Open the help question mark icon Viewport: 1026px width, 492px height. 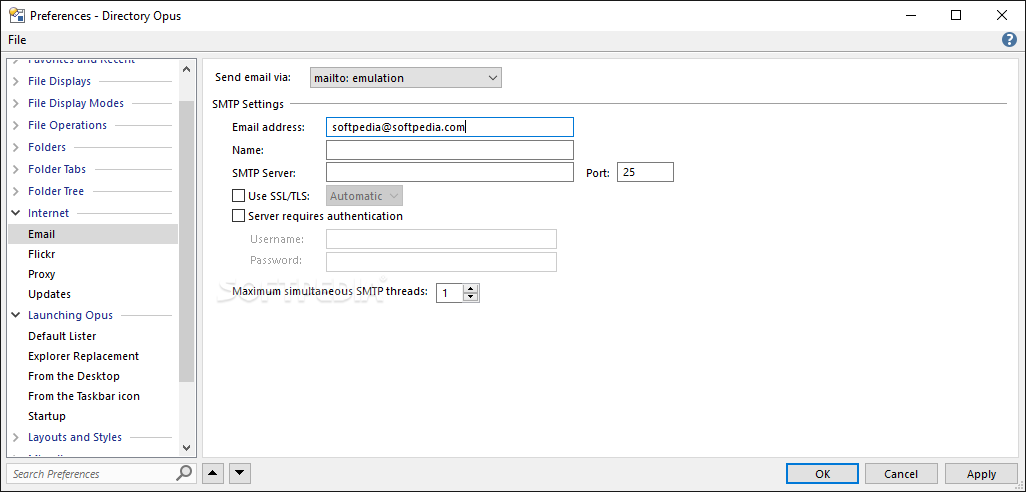(1008, 40)
